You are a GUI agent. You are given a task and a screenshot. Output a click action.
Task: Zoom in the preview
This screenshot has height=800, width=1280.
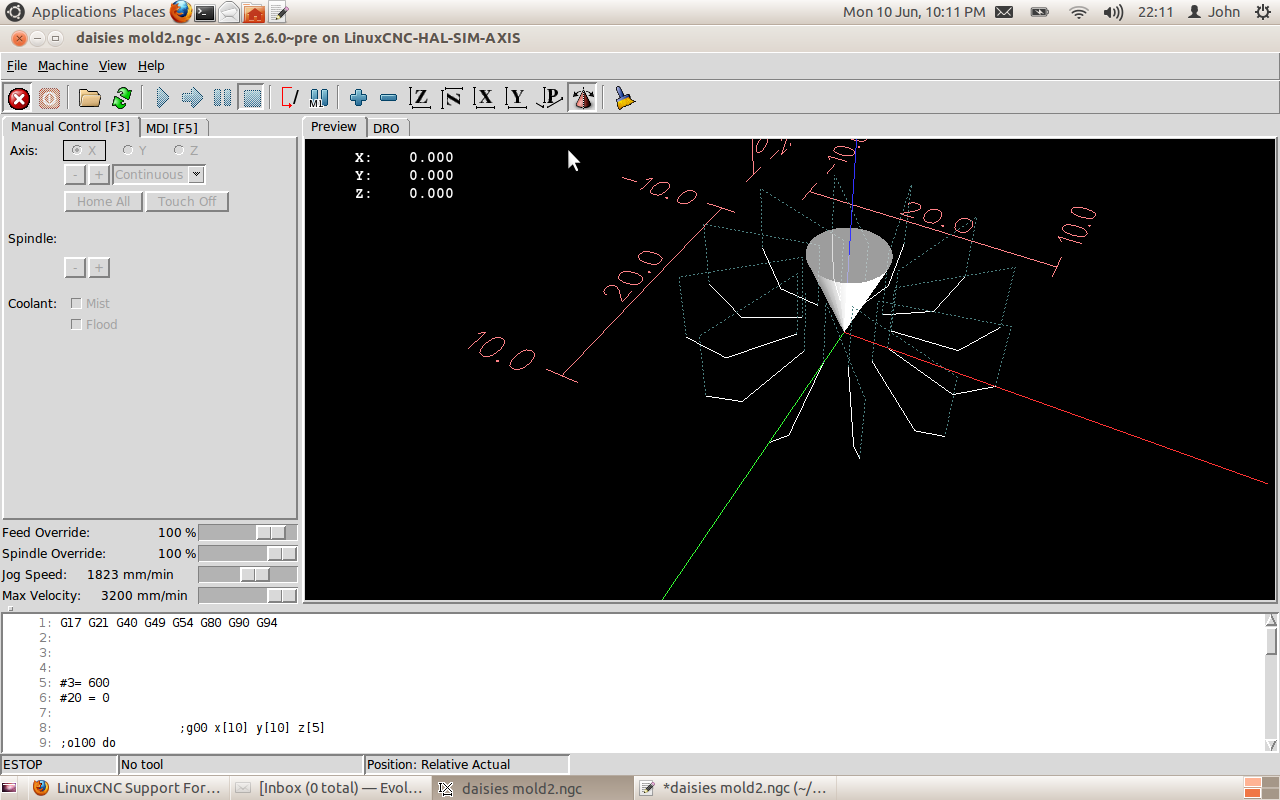point(359,98)
